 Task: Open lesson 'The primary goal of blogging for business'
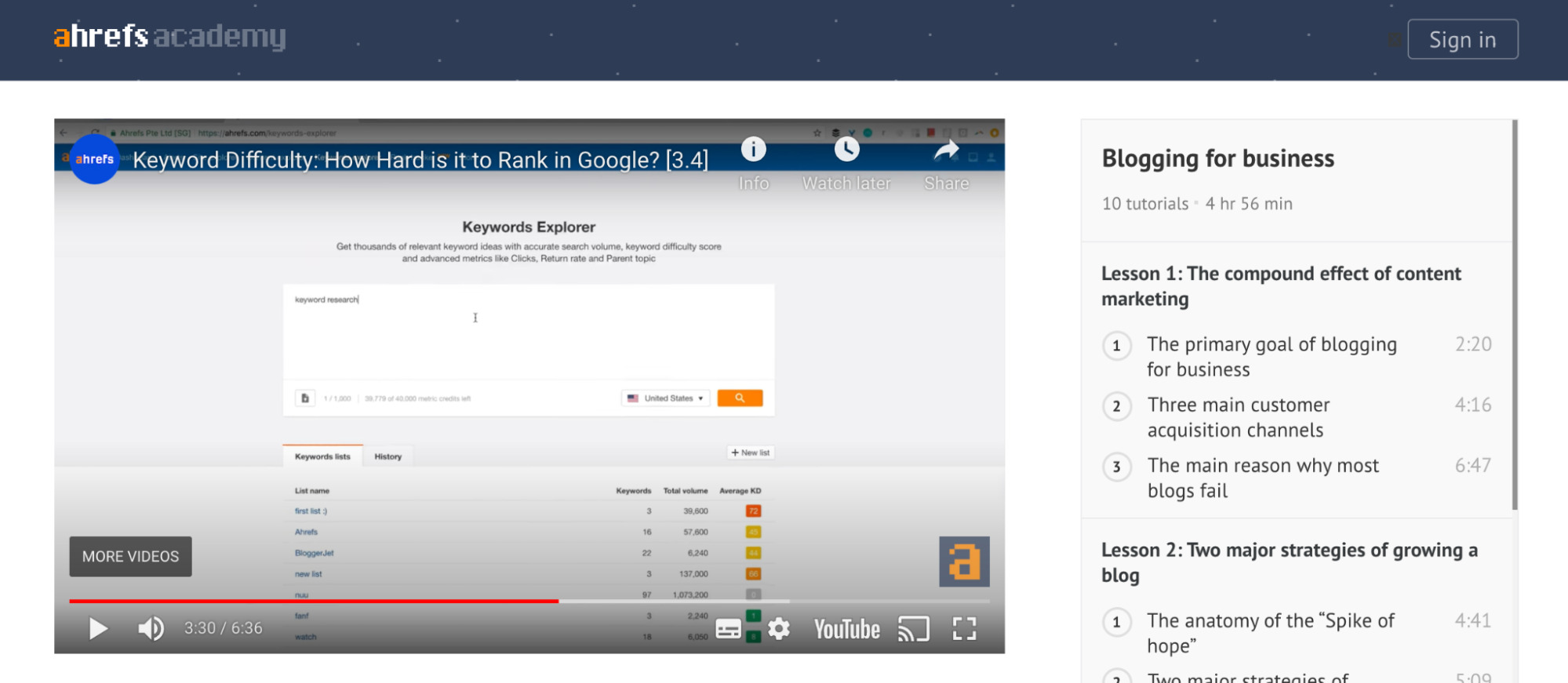click(1271, 357)
